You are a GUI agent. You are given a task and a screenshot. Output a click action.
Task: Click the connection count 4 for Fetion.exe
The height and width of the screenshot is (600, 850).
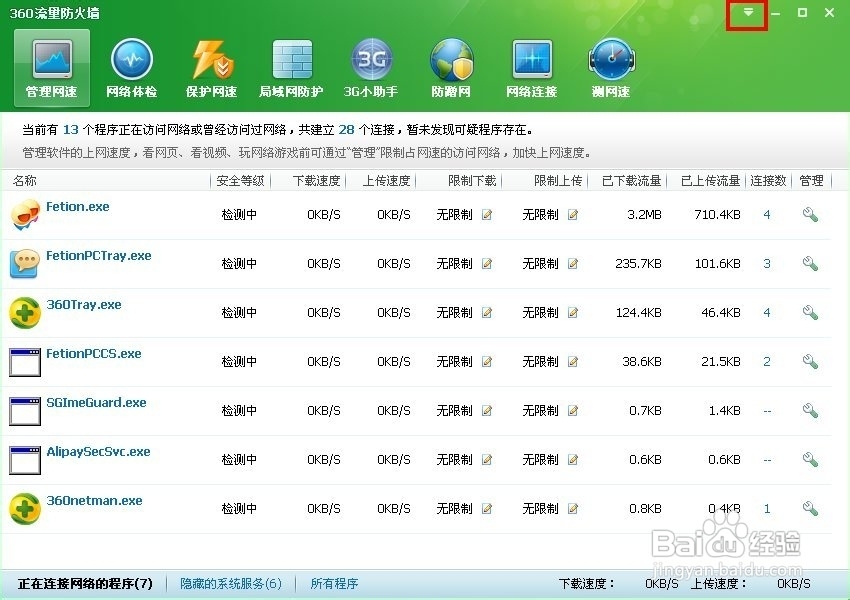pyautogui.click(x=767, y=214)
